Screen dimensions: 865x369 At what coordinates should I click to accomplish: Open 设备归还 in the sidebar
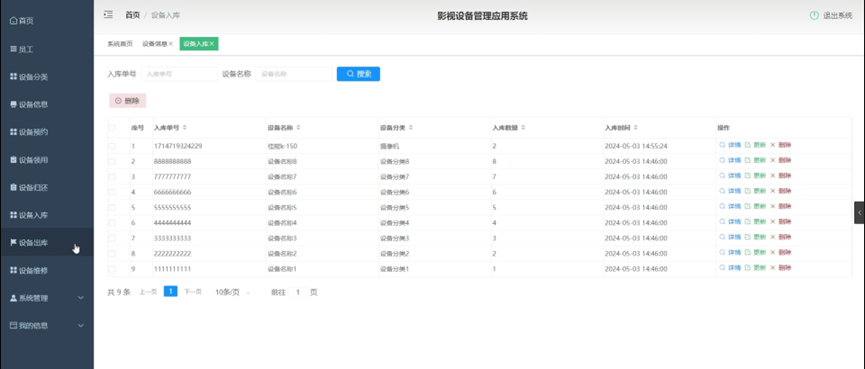[47, 187]
